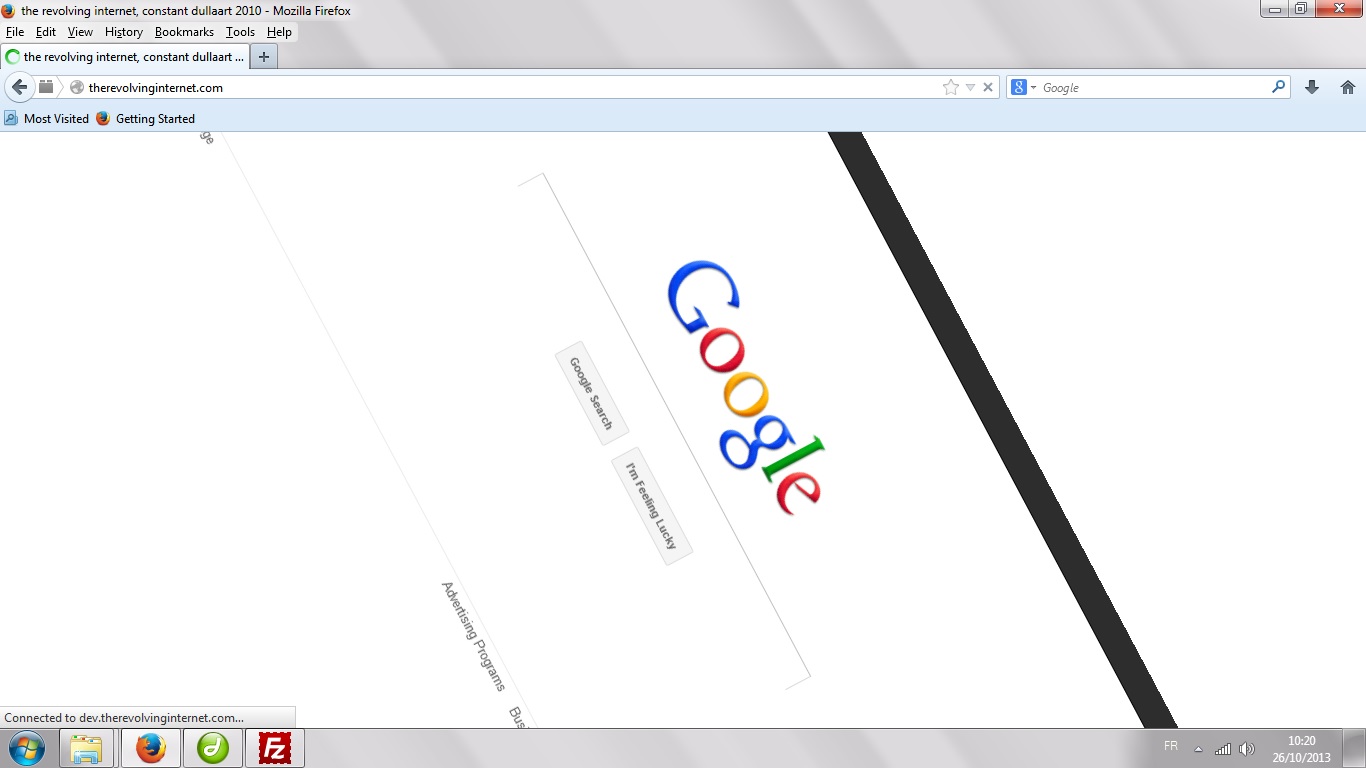Open the Downloads arrow icon
The height and width of the screenshot is (768, 1366).
pyautogui.click(x=1312, y=88)
